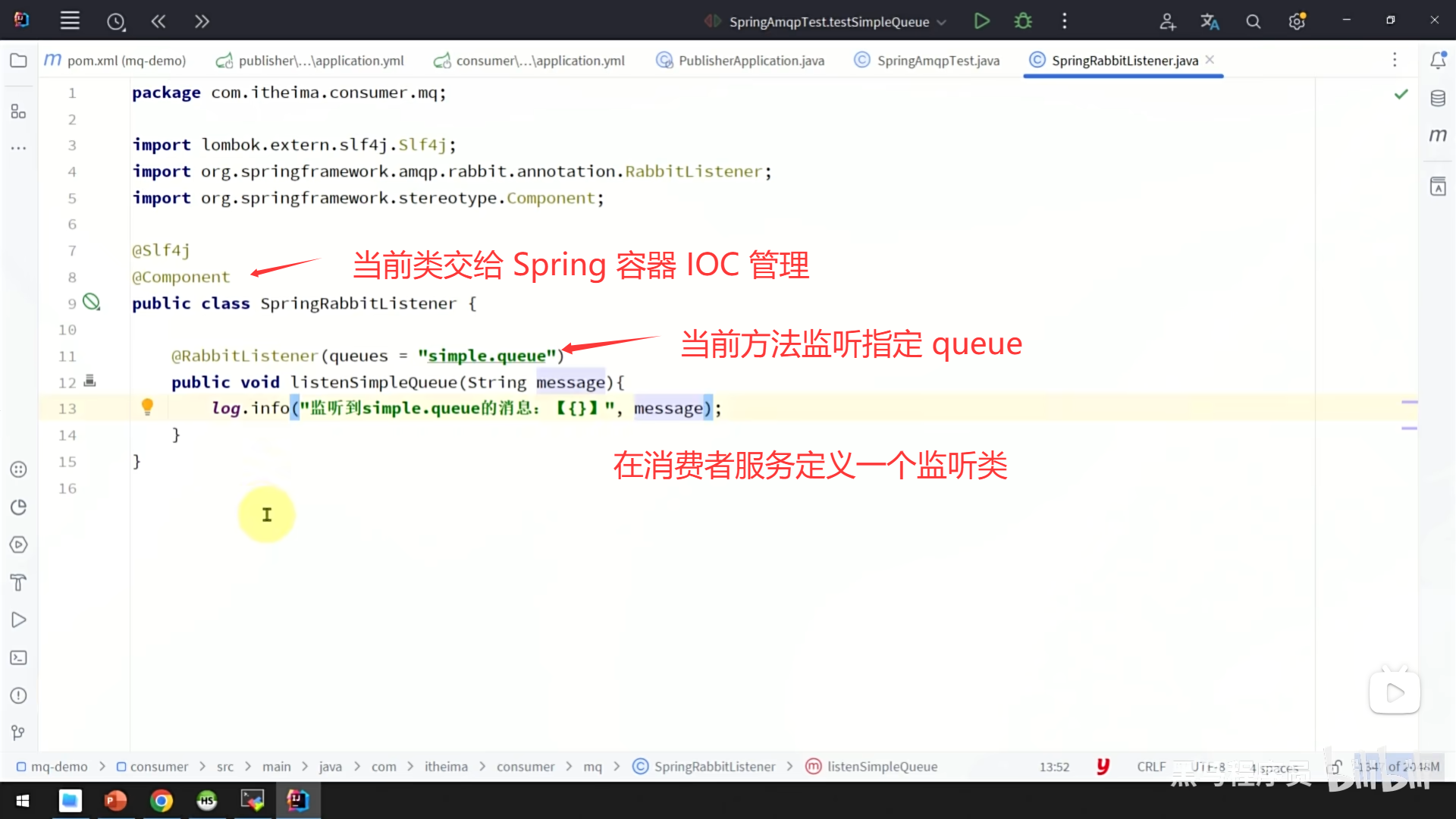Open the Maven tool window
The width and height of the screenshot is (1456, 819).
pyautogui.click(x=1438, y=136)
